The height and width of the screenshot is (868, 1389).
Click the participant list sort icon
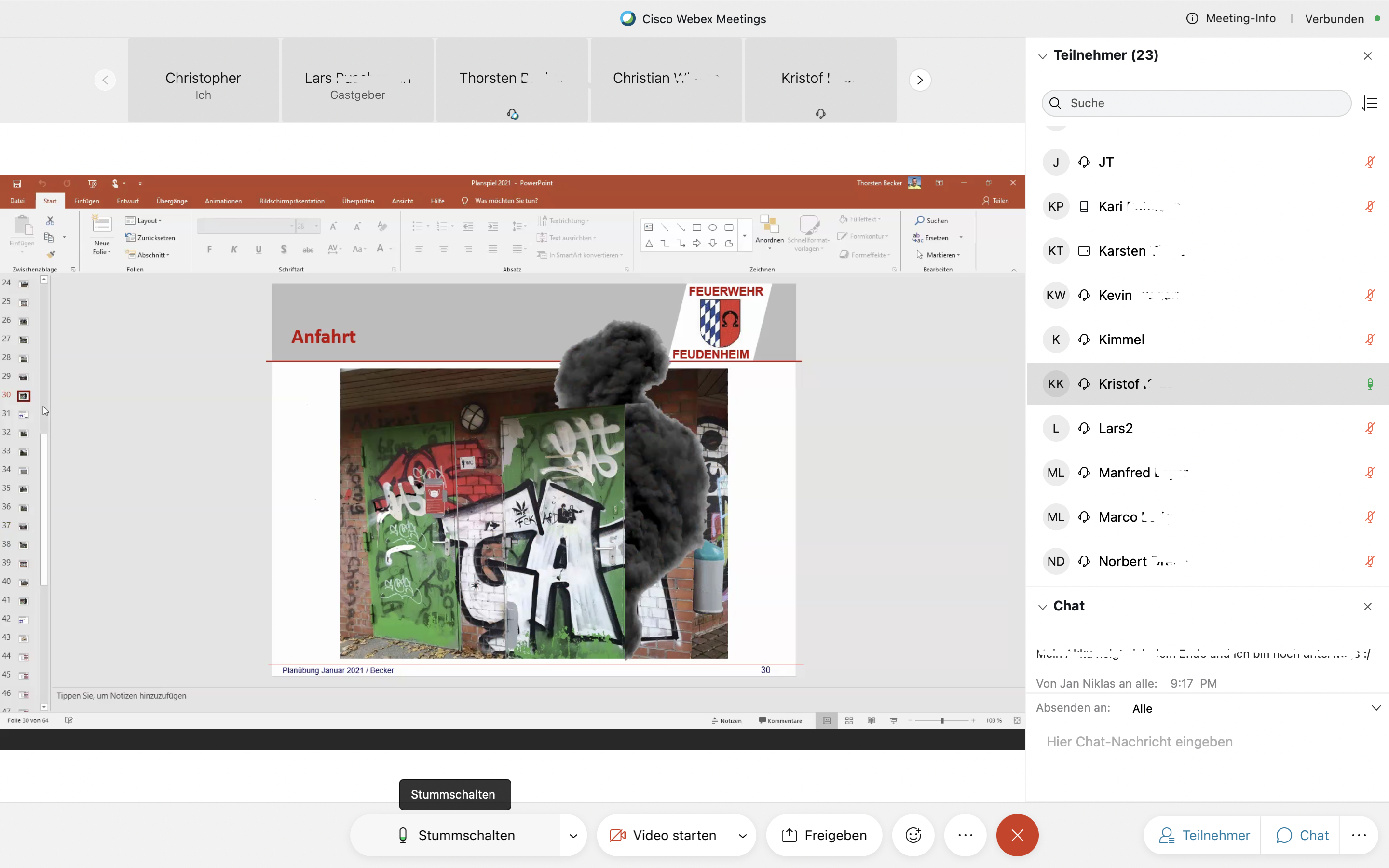(x=1370, y=103)
